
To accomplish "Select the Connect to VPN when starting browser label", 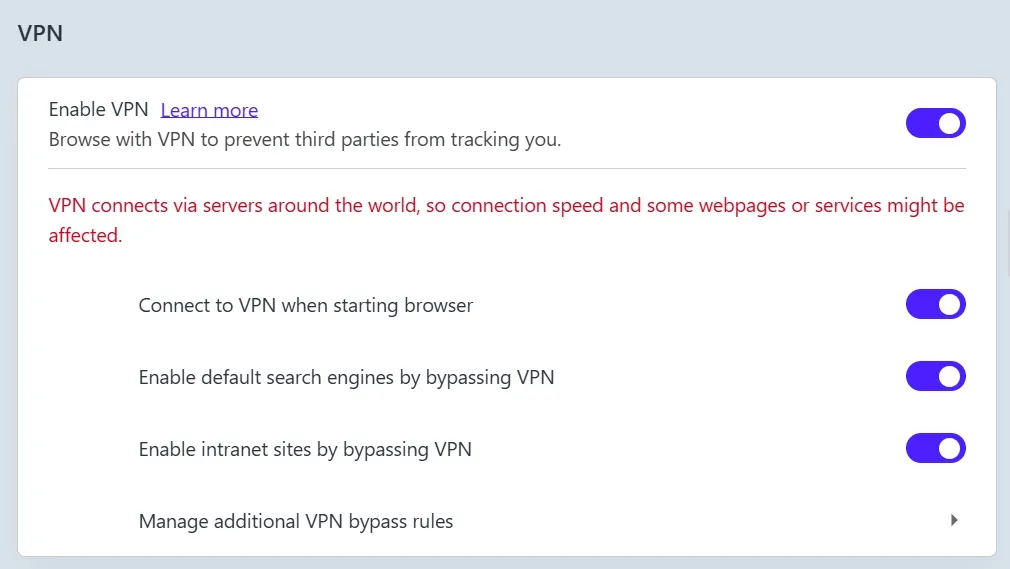I will (x=305, y=305).
